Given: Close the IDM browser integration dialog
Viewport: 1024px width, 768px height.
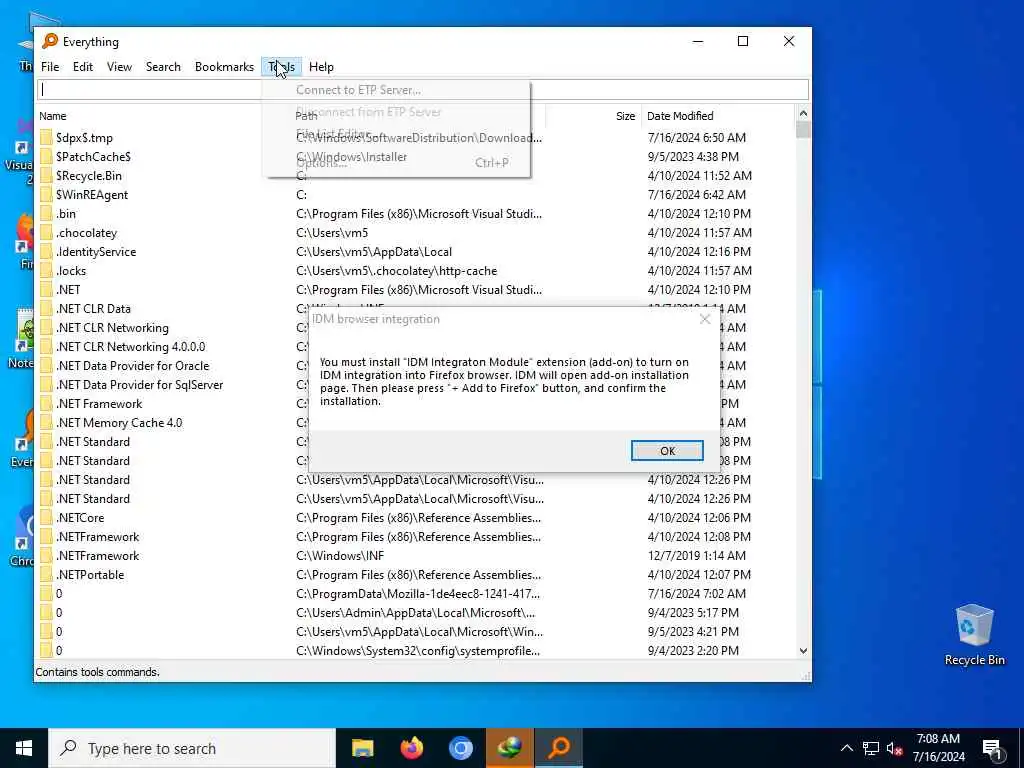Looking at the screenshot, I should click(x=705, y=319).
